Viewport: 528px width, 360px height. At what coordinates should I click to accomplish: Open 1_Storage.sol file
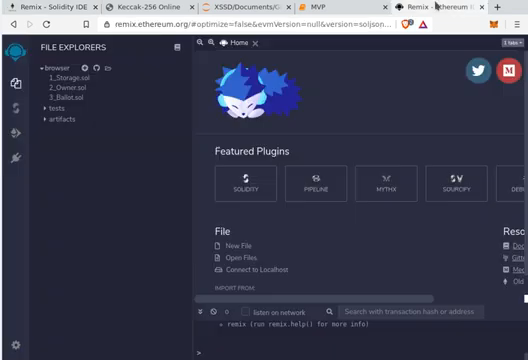(69, 78)
